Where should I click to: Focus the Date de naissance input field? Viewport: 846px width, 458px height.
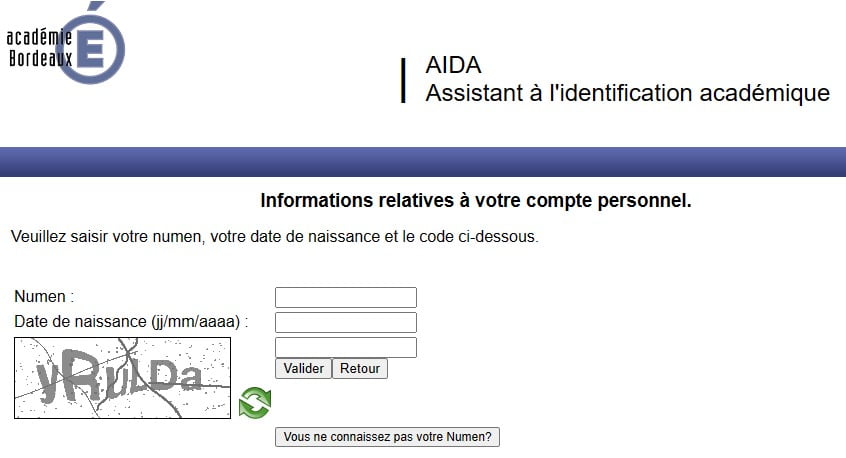point(346,322)
